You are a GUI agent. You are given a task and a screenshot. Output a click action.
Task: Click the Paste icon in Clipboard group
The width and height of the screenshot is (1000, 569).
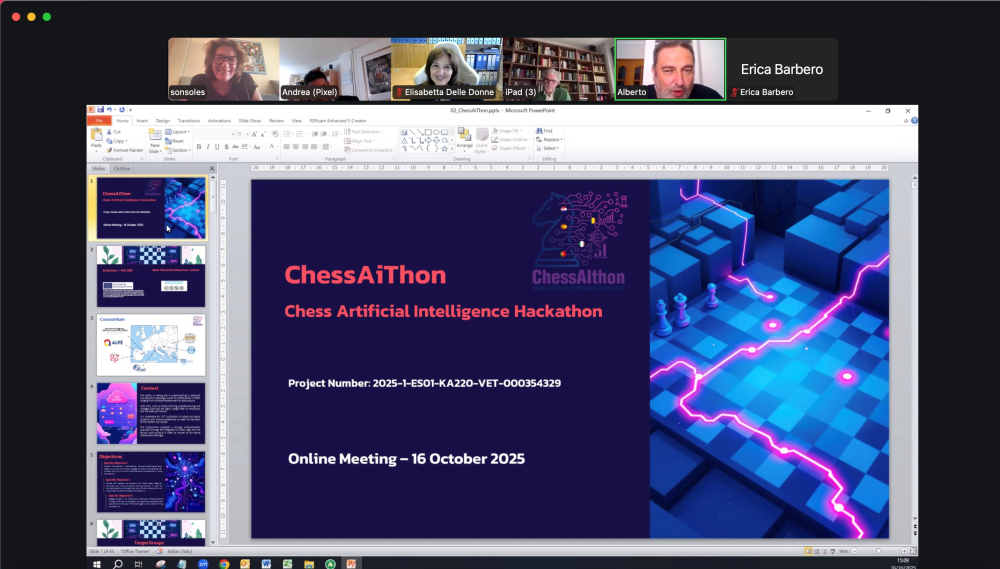tap(96, 137)
